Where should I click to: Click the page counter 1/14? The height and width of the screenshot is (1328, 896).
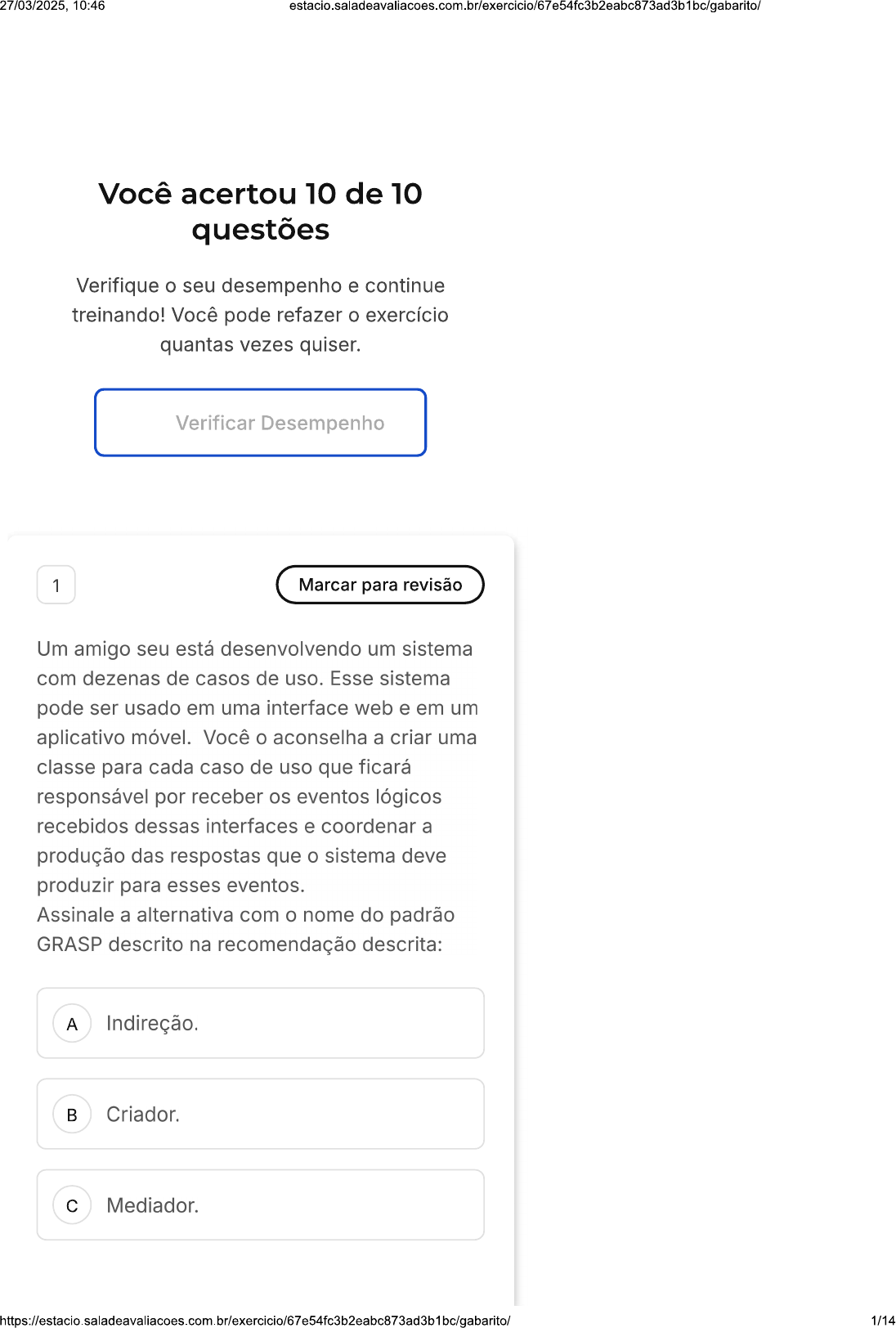882,1320
